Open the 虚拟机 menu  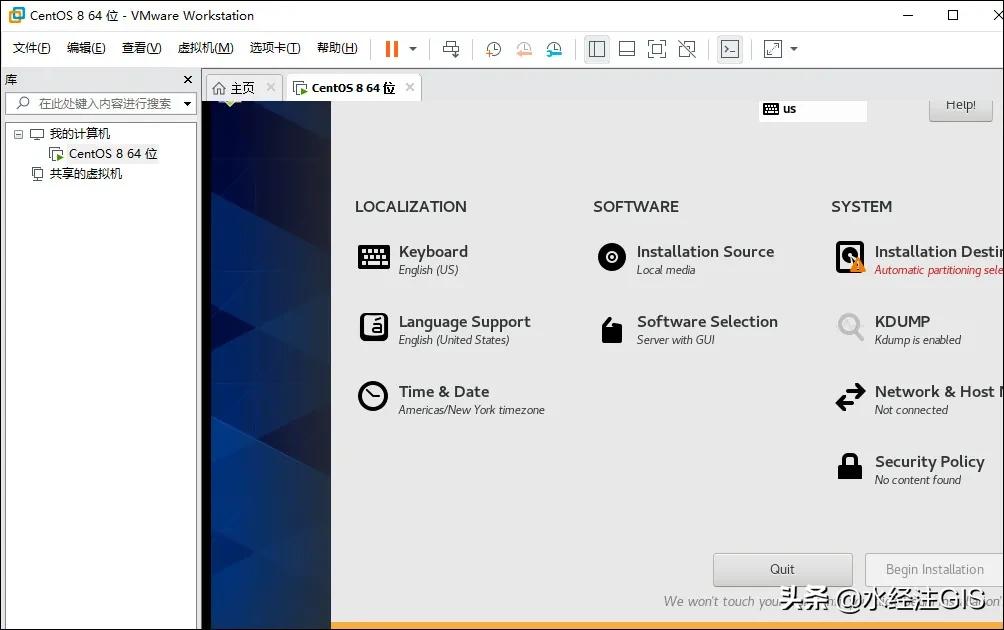pos(205,47)
